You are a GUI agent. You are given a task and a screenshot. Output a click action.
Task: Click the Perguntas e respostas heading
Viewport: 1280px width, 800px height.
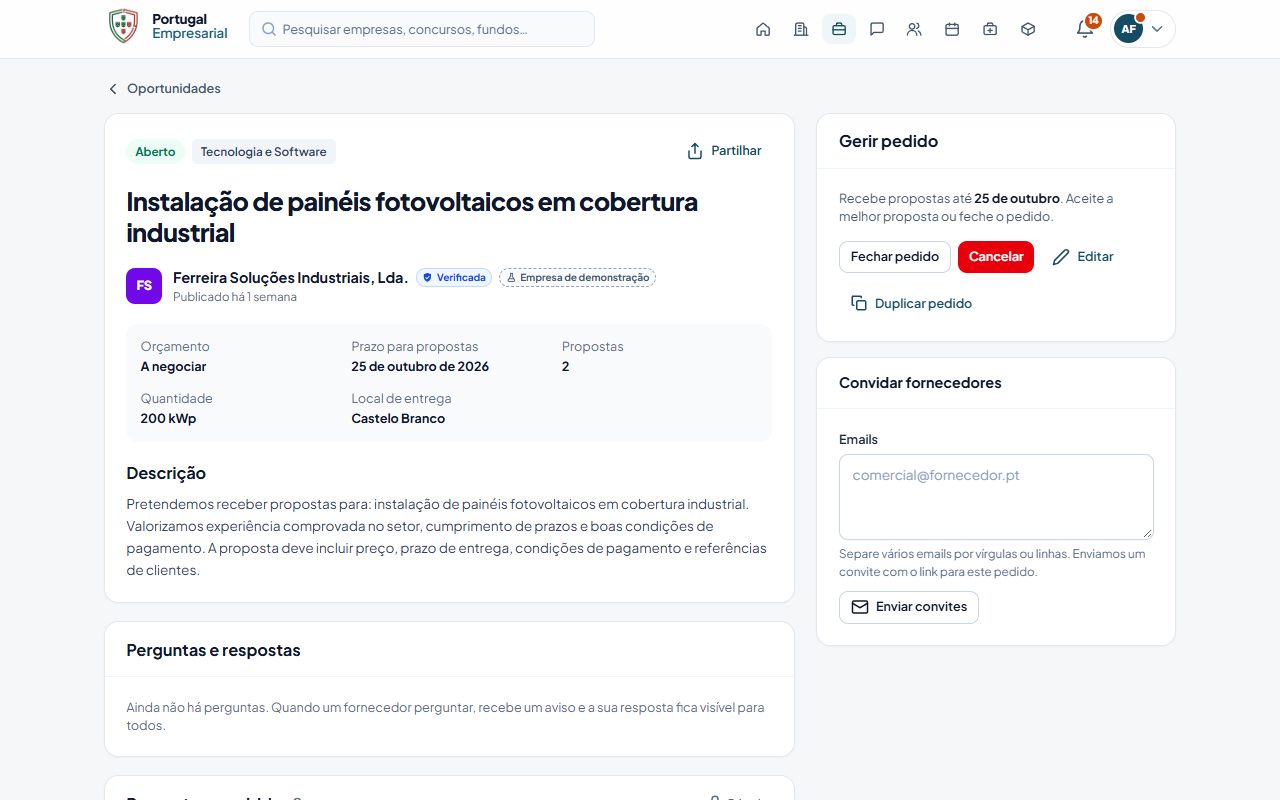point(213,650)
